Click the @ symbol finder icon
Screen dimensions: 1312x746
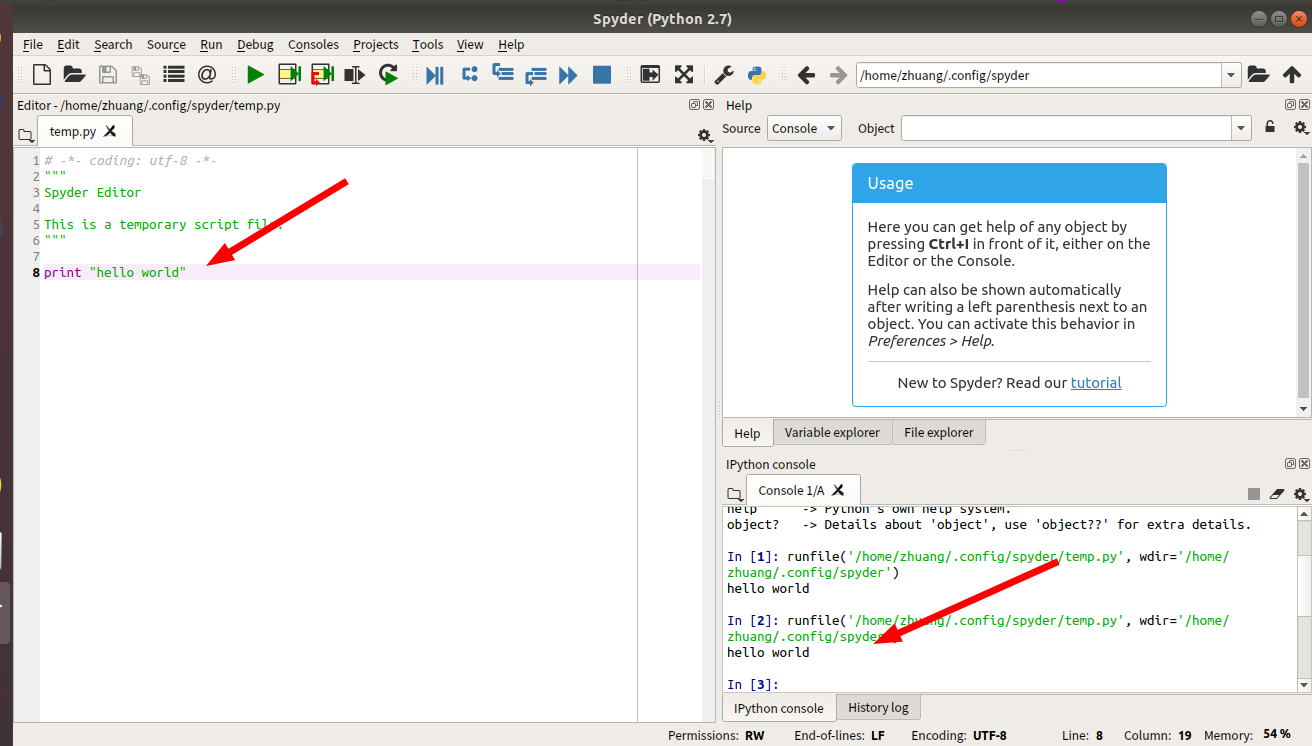[207, 74]
